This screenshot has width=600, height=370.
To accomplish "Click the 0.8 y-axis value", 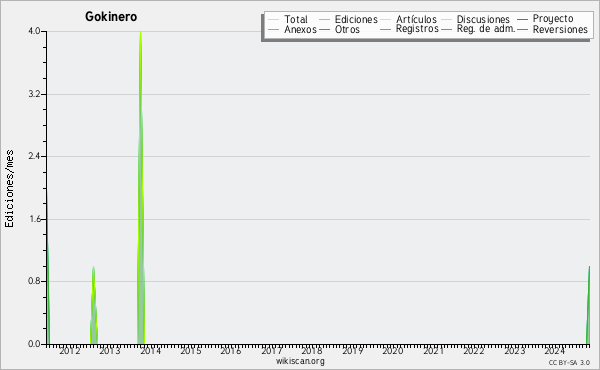I will 34,282.
